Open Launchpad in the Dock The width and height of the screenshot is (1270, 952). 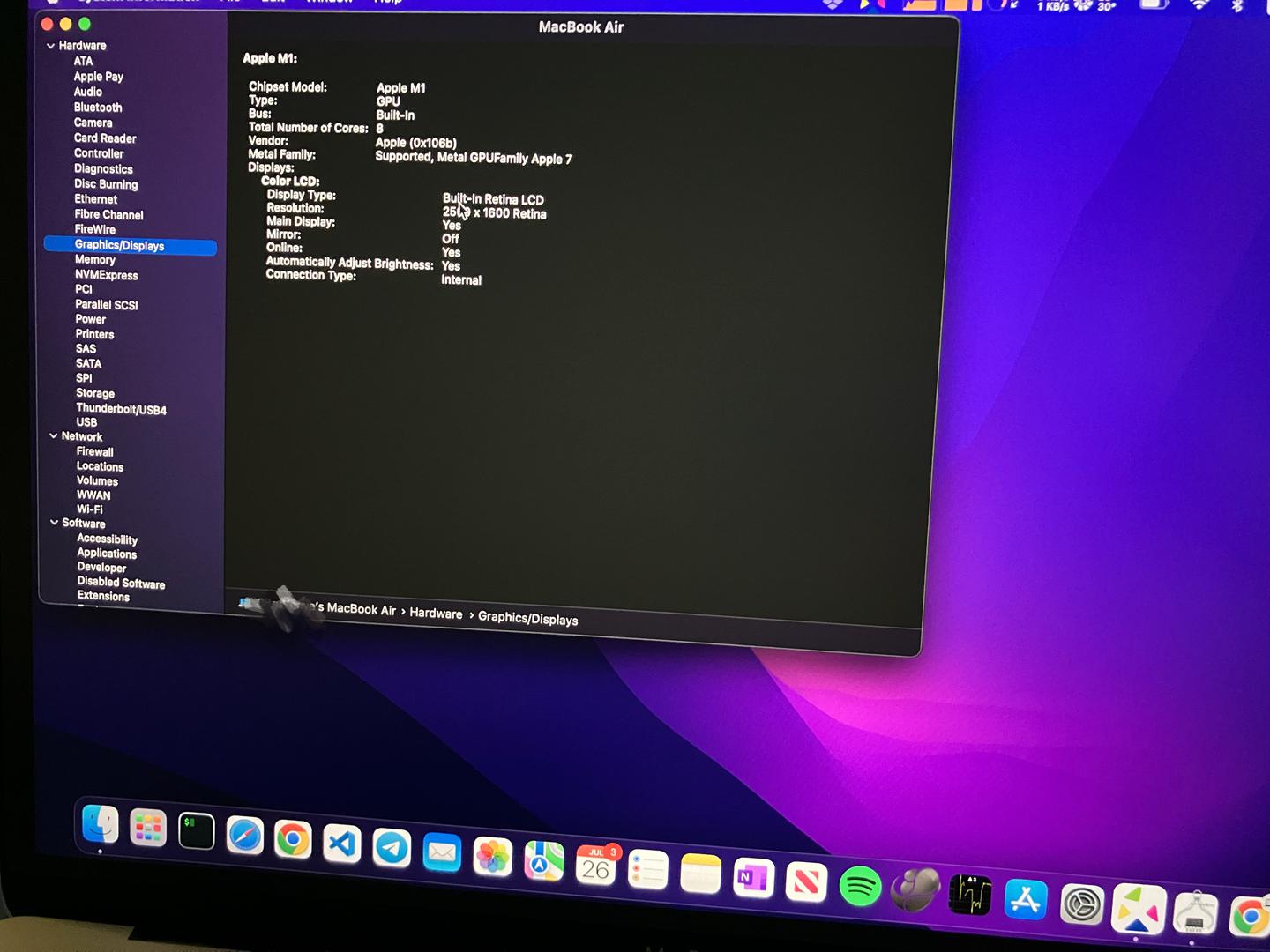click(148, 828)
